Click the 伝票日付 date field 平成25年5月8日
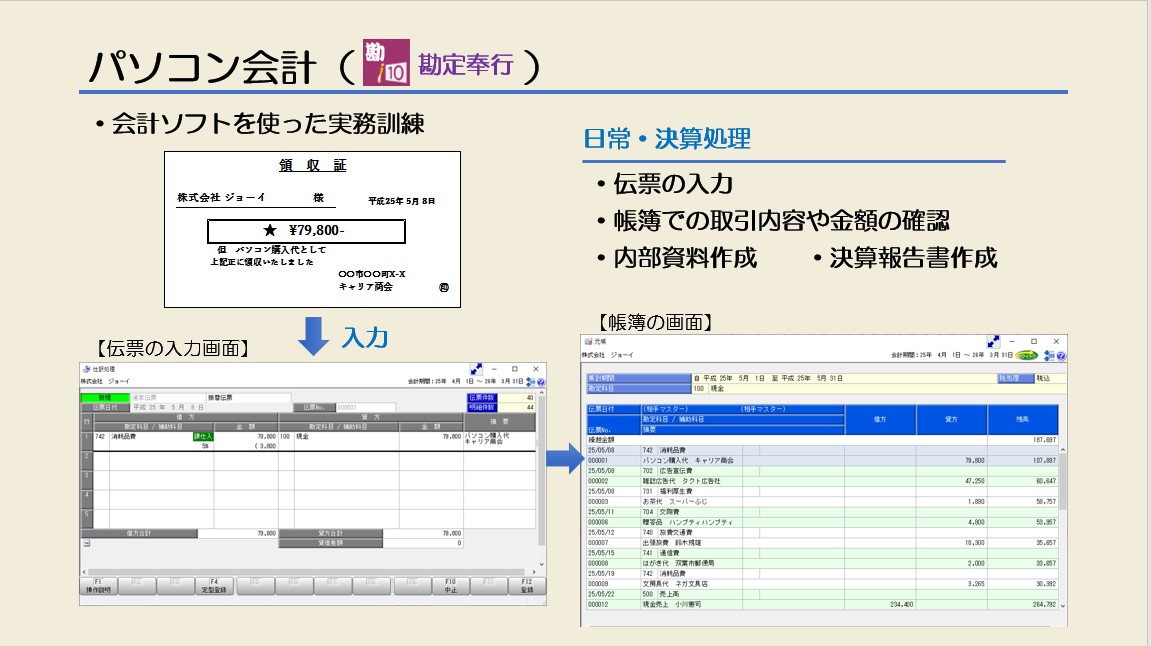 [168, 407]
